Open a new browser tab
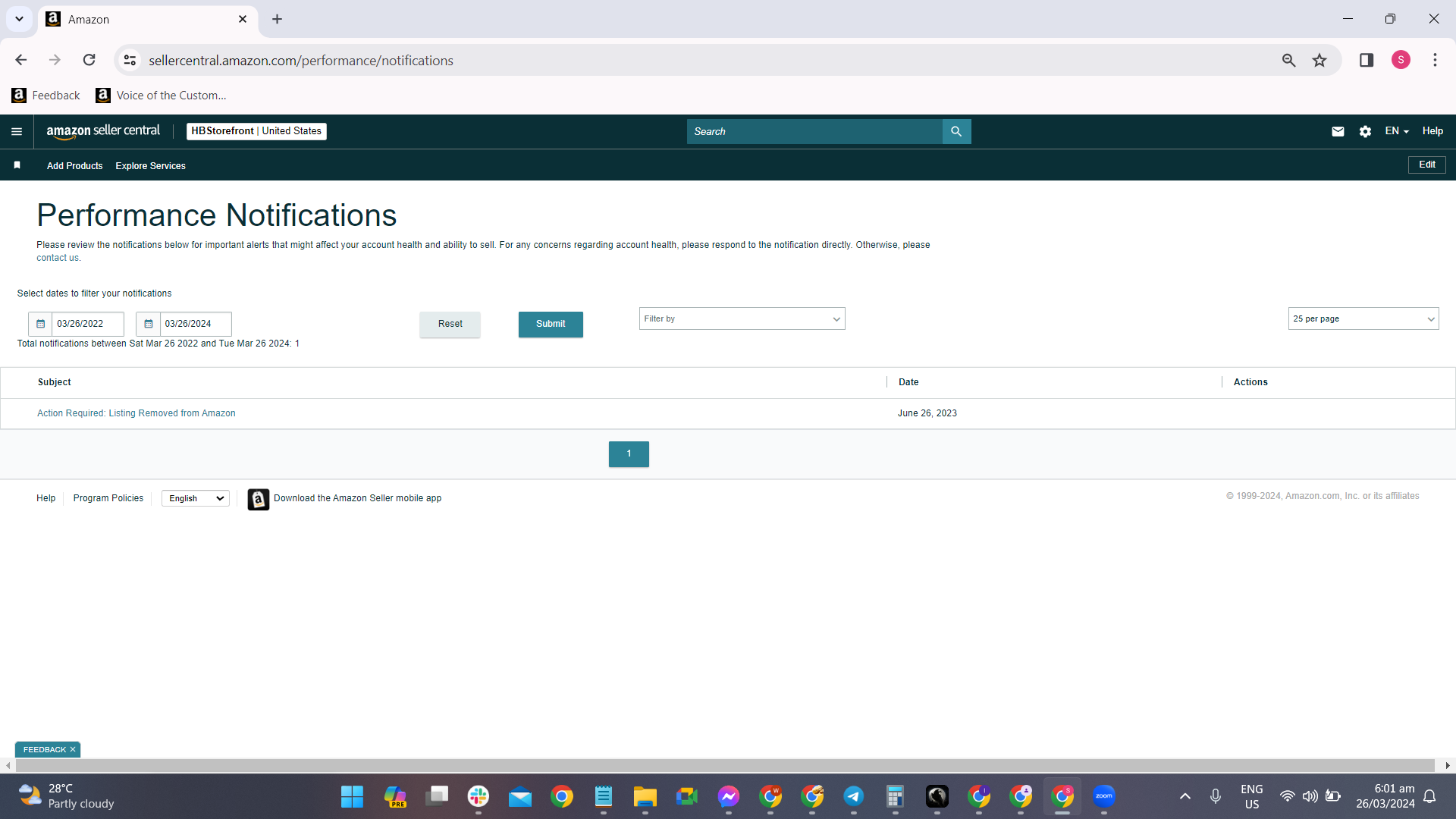The height and width of the screenshot is (819, 1456). pyautogui.click(x=278, y=19)
